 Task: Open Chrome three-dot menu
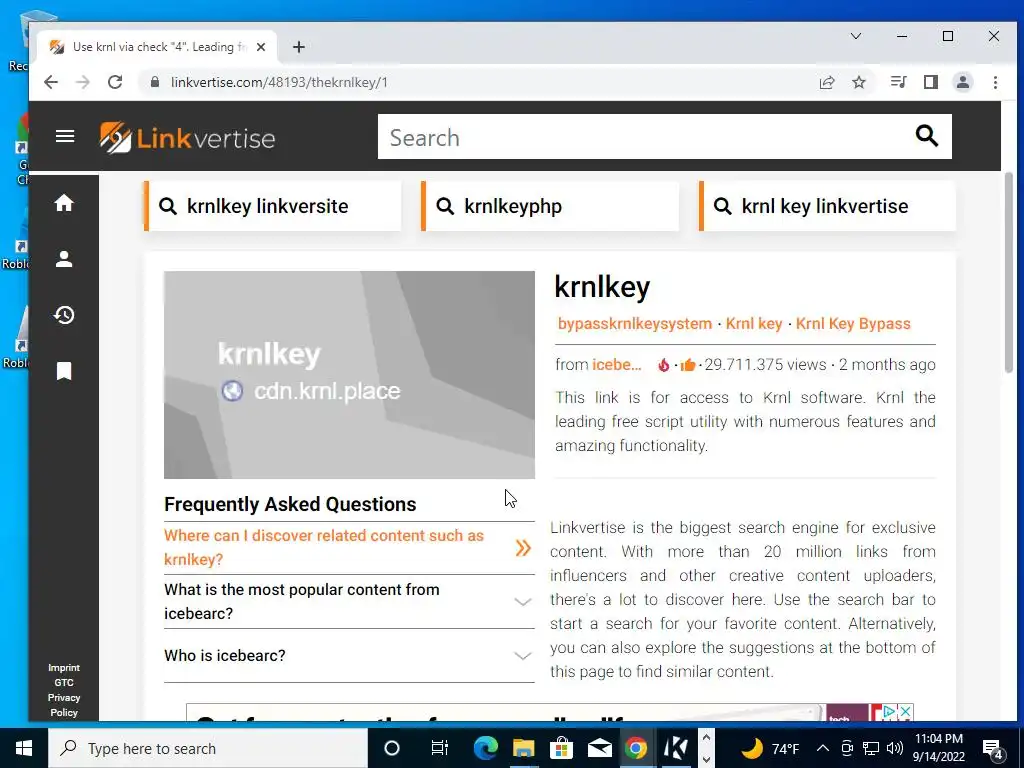[x=995, y=82]
